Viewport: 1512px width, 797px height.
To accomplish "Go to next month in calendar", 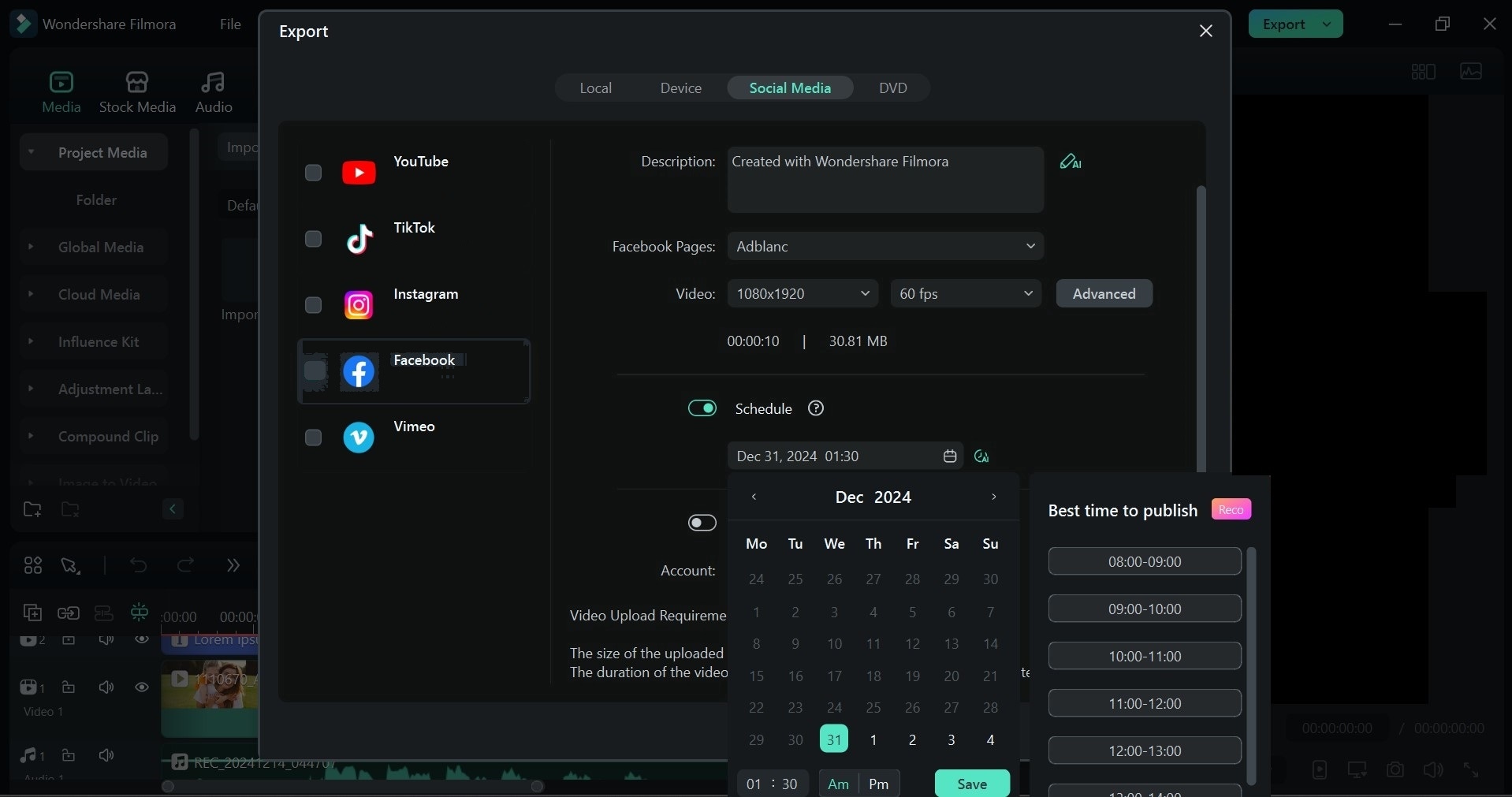I will (x=993, y=497).
